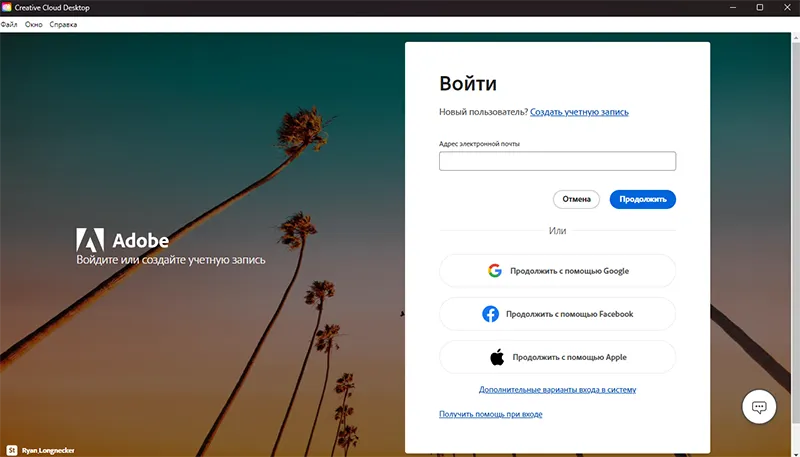Open Дополнительные варианты входа в систему link

[557, 390]
